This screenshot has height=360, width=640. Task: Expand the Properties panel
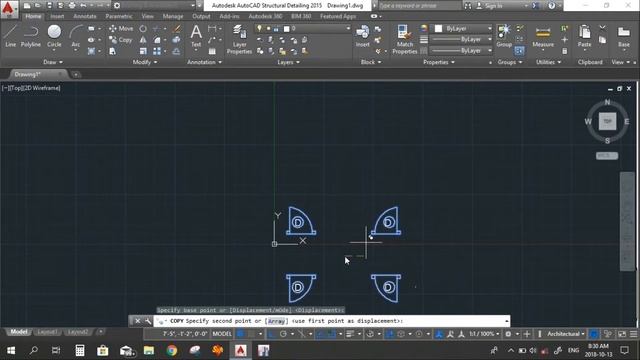pos(439,62)
